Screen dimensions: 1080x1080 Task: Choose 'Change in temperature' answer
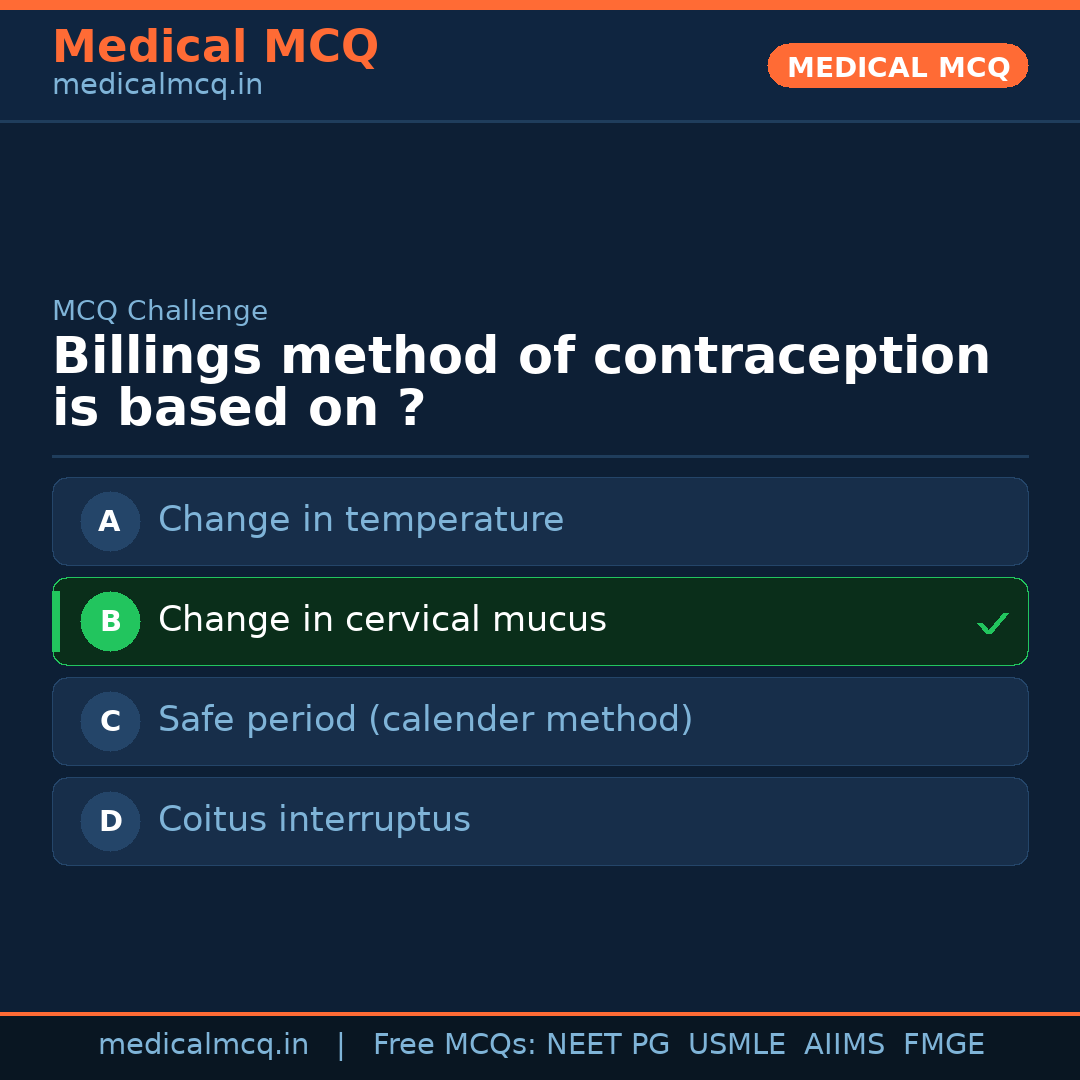tap(361, 520)
